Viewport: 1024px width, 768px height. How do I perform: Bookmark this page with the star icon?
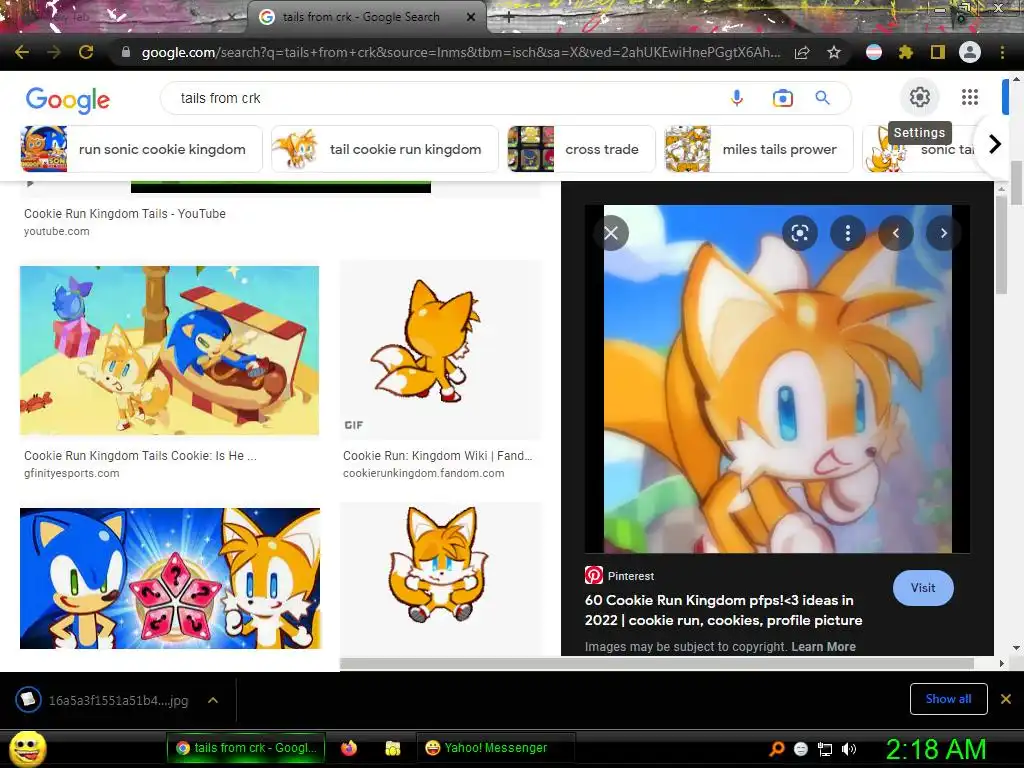point(834,52)
